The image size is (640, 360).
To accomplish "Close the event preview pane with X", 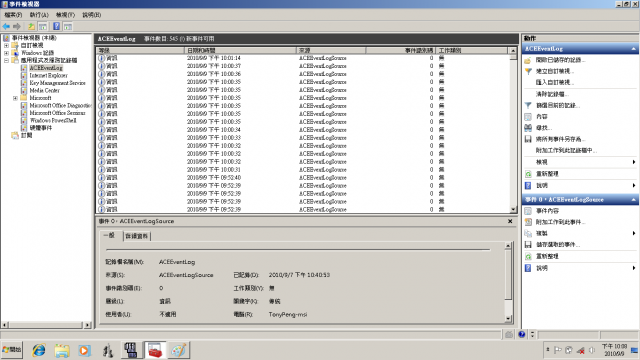I will point(510,221).
